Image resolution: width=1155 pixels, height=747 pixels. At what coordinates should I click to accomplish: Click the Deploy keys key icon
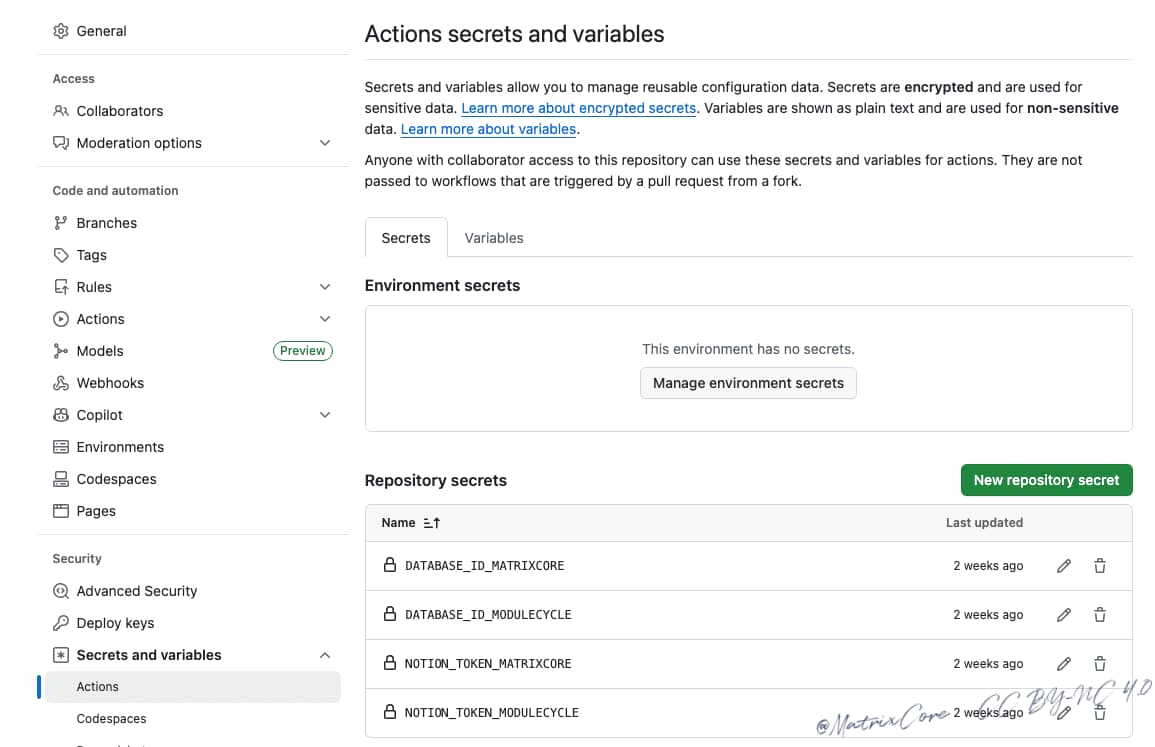point(61,623)
